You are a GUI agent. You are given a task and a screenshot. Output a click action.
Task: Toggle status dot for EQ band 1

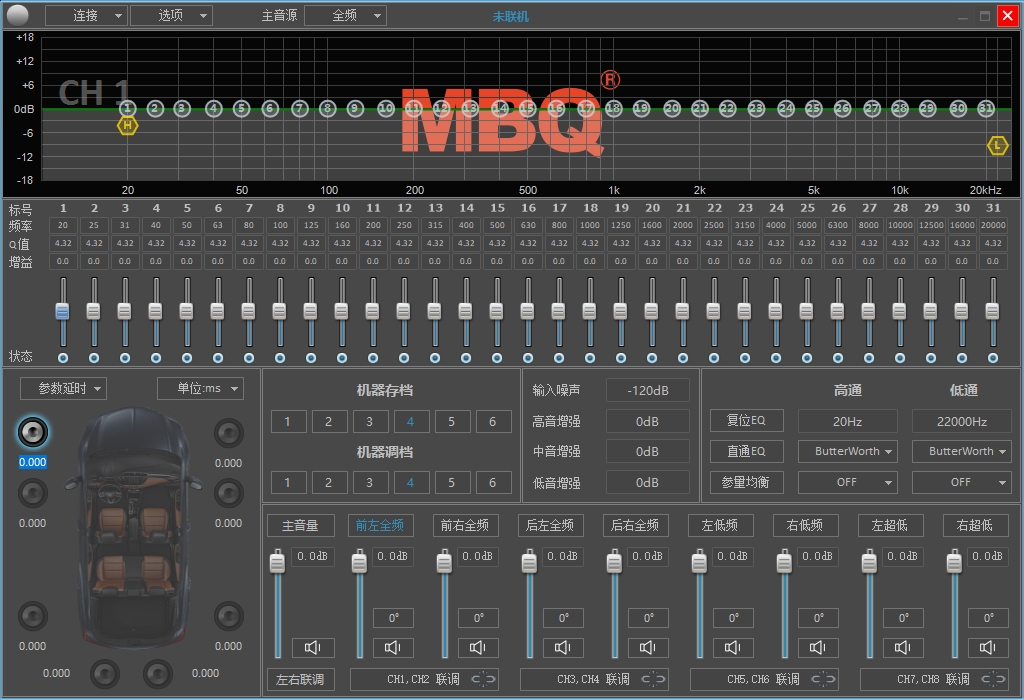coord(63,358)
